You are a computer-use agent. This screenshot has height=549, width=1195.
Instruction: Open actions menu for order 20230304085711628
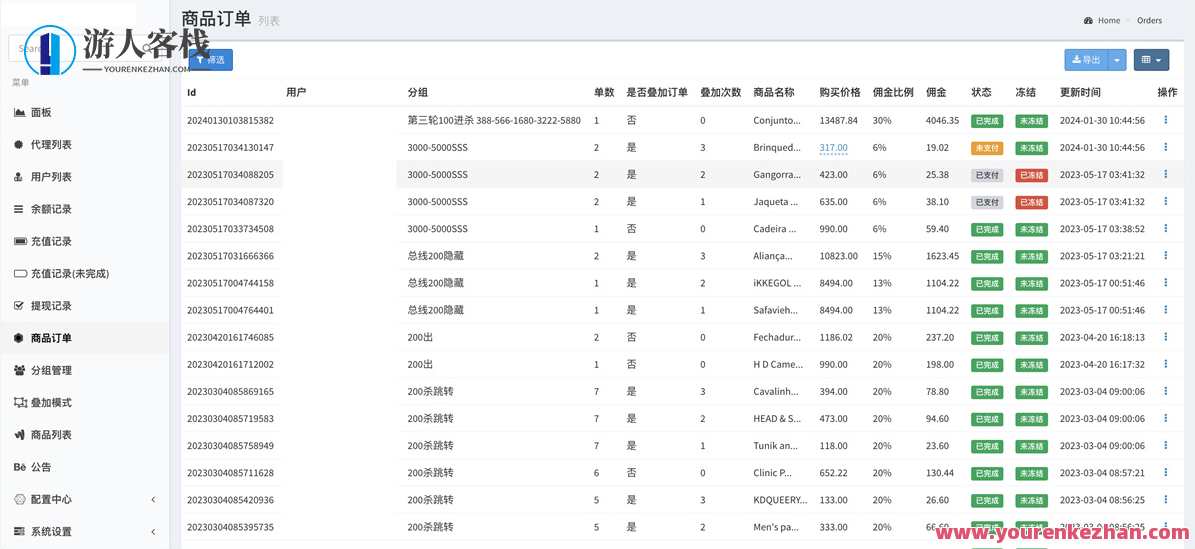coord(1165,473)
